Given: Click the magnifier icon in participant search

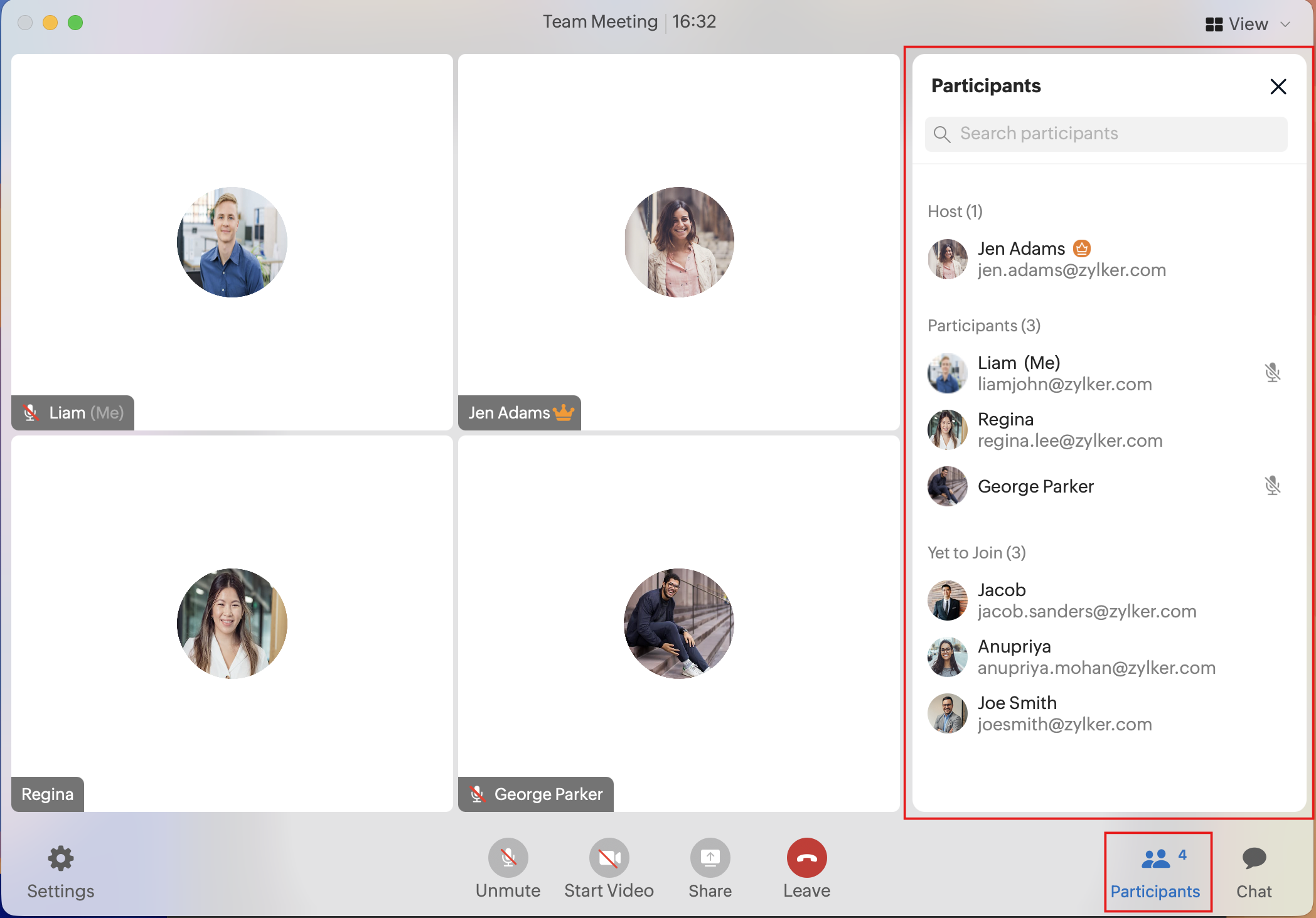Looking at the screenshot, I should [x=941, y=134].
